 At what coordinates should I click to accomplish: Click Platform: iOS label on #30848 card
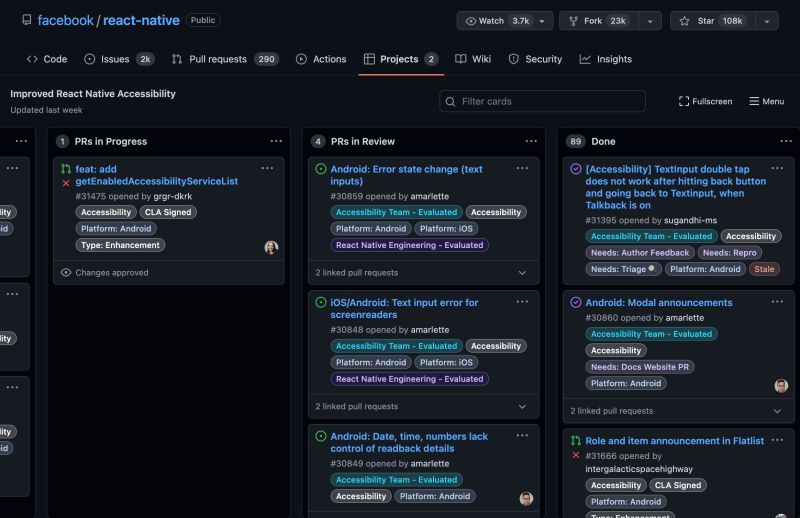446,362
